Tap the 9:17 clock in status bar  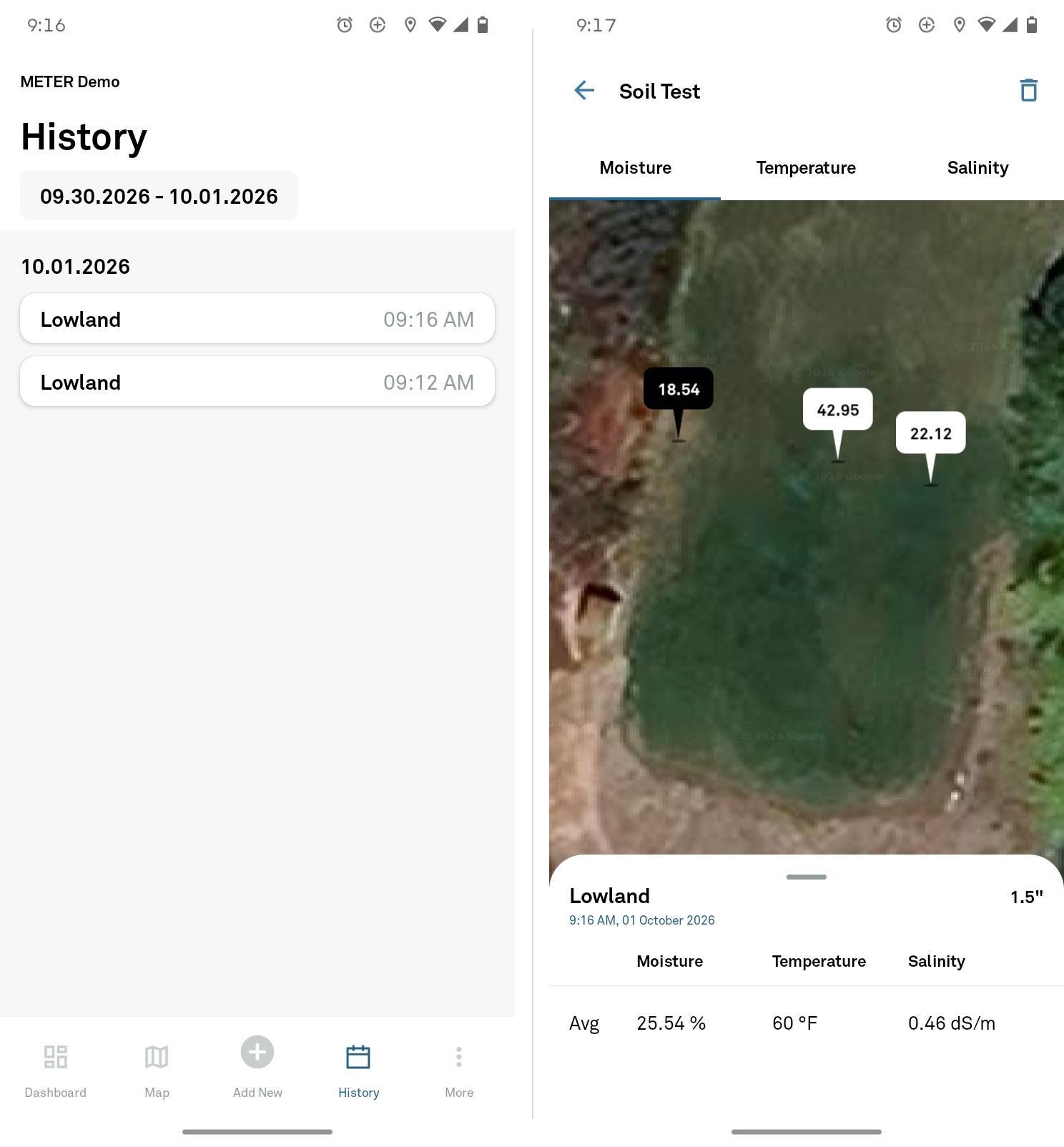point(596,25)
